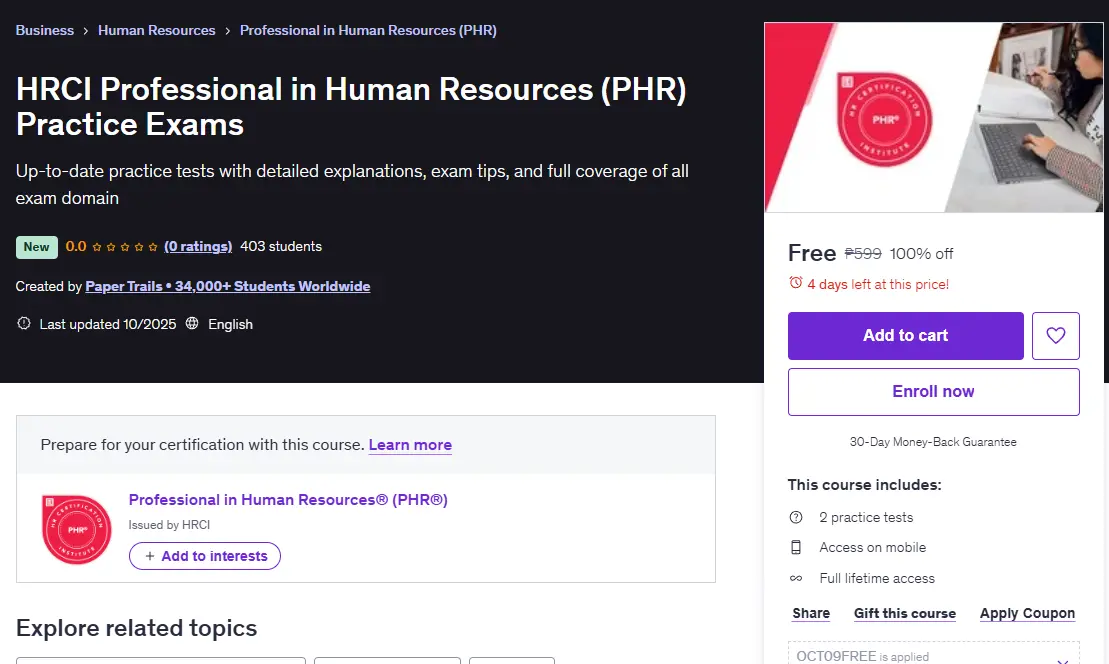Click the 100% off text
Image resolution: width=1109 pixels, height=664 pixels.
point(922,254)
